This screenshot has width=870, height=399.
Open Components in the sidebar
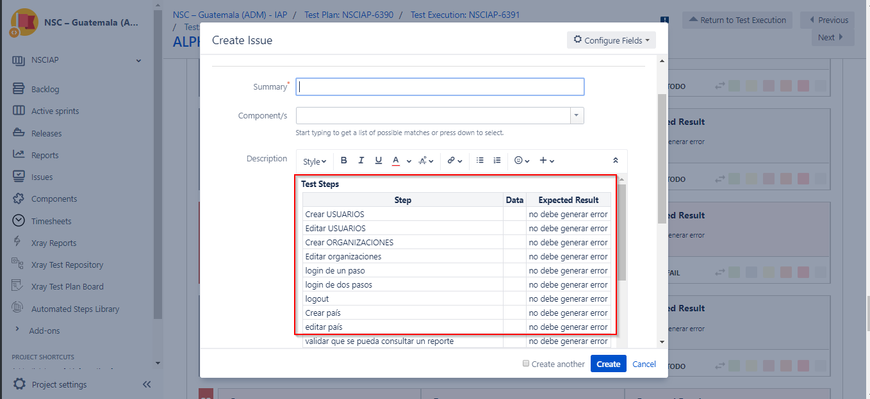coord(54,199)
